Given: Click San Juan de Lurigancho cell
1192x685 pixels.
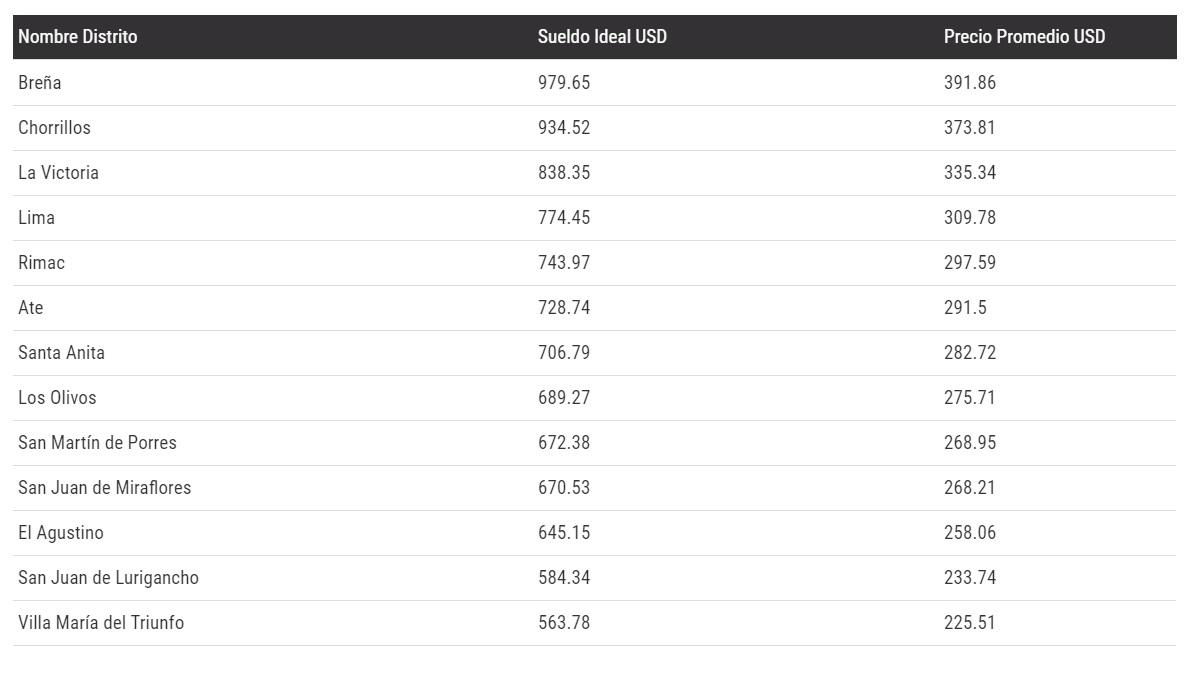Looking at the screenshot, I should click(108, 578).
